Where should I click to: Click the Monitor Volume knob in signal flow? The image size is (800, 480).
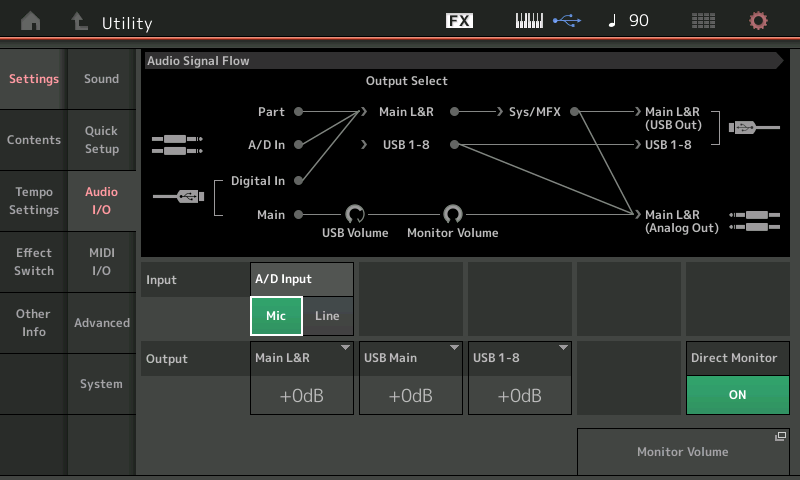coord(452,214)
